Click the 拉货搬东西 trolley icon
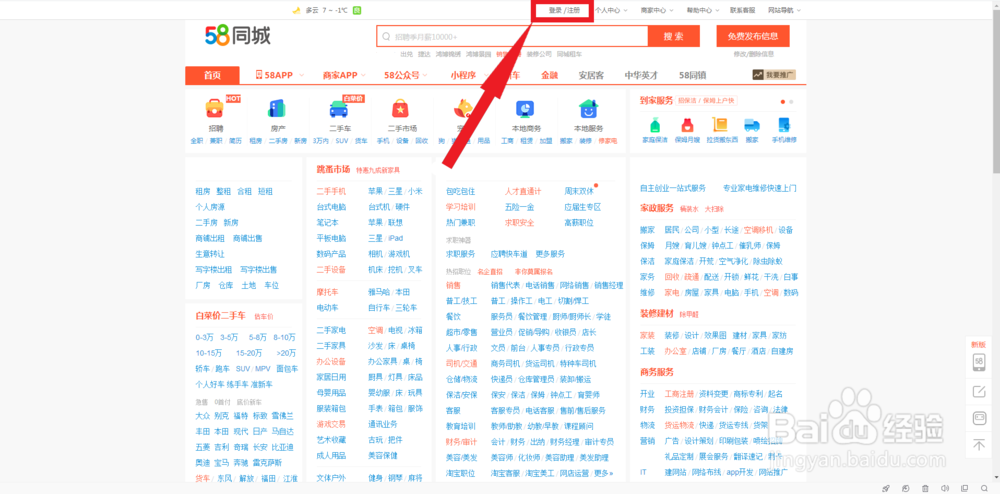The width and height of the screenshot is (1000, 494). tap(720, 125)
